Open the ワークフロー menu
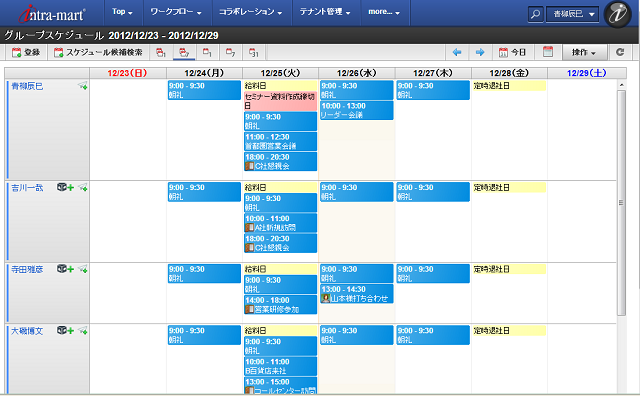 (x=176, y=12)
